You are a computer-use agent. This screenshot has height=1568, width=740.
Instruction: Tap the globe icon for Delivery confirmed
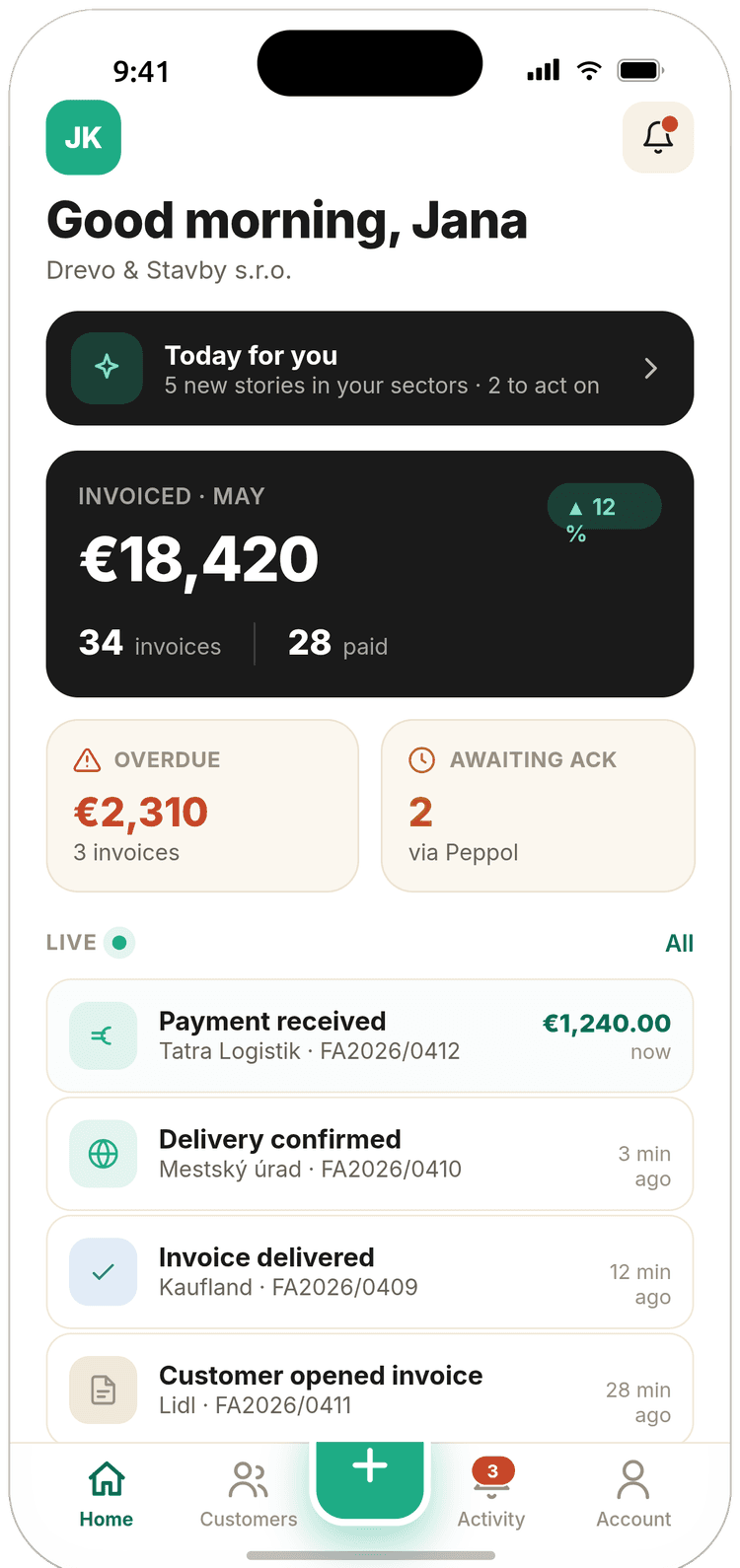pyautogui.click(x=103, y=1154)
